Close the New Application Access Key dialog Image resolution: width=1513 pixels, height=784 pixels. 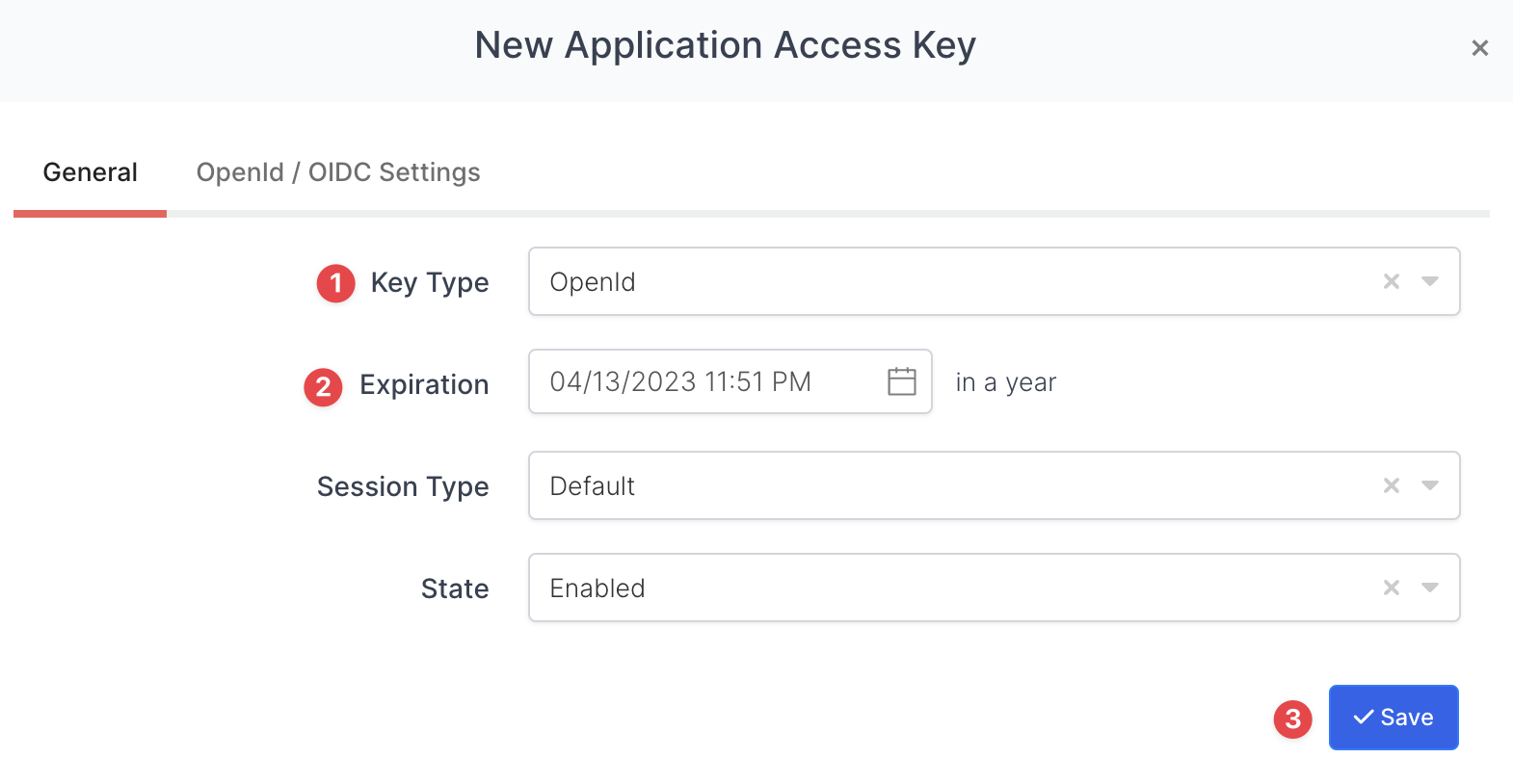point(1479,48)
